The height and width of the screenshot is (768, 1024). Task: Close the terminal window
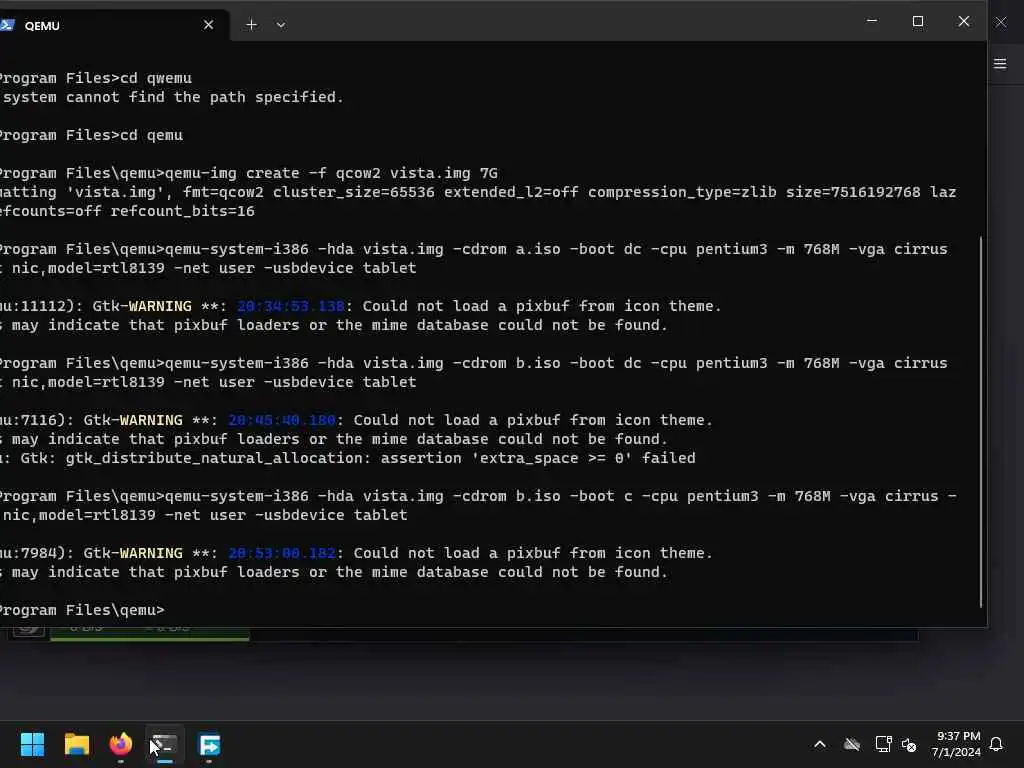tap(964, 22)
